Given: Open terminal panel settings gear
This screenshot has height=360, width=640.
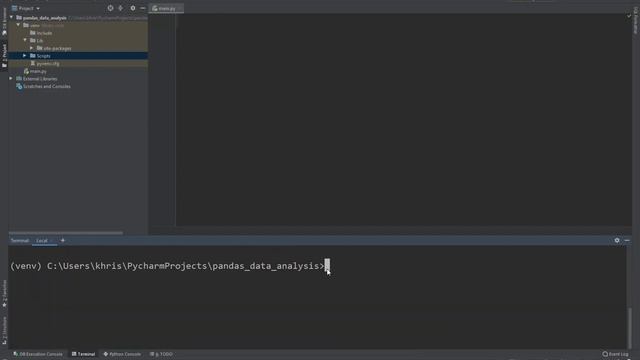Looking at the screenshot, I should [x=617, y=240].
